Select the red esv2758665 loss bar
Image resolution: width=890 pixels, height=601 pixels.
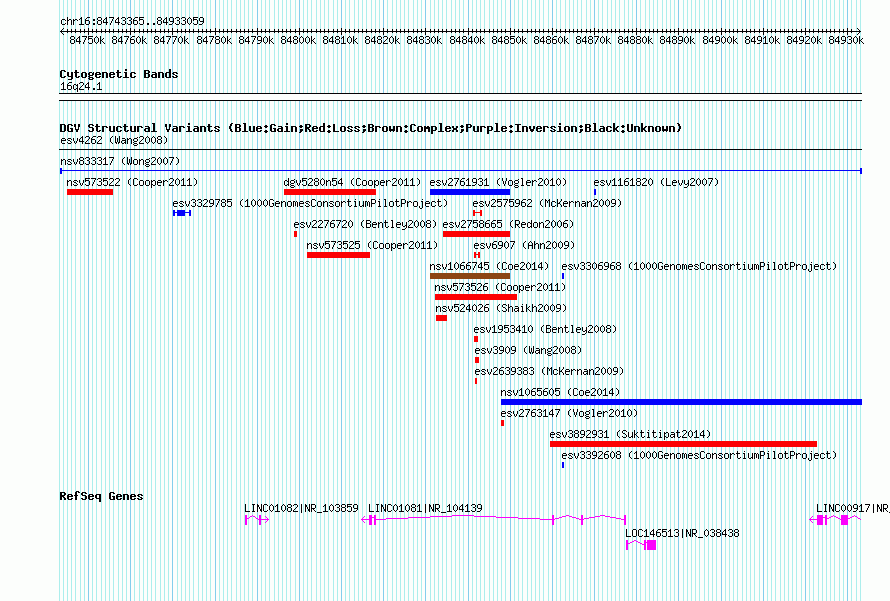pos(476,234)
